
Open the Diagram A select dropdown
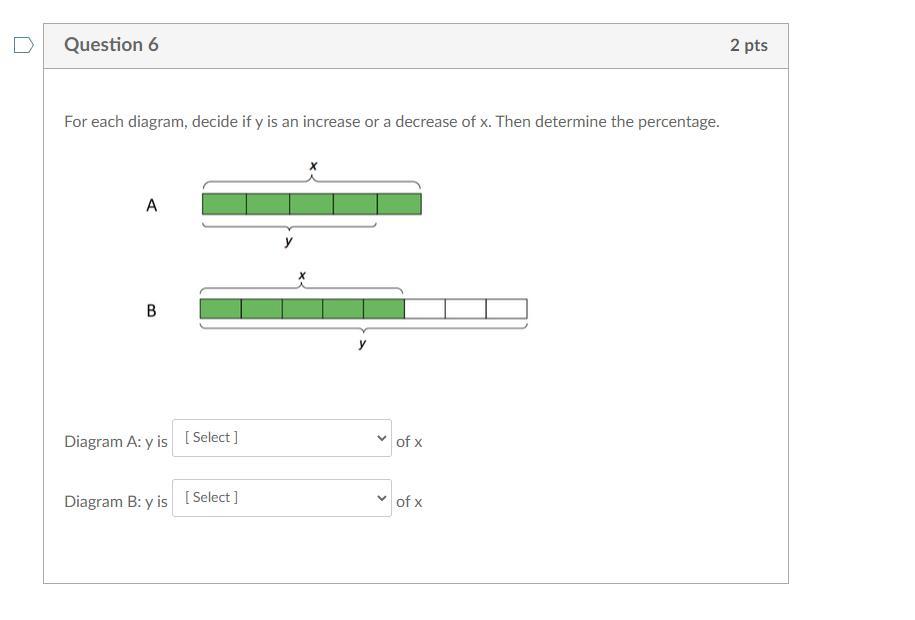click(x=282, y=438)
